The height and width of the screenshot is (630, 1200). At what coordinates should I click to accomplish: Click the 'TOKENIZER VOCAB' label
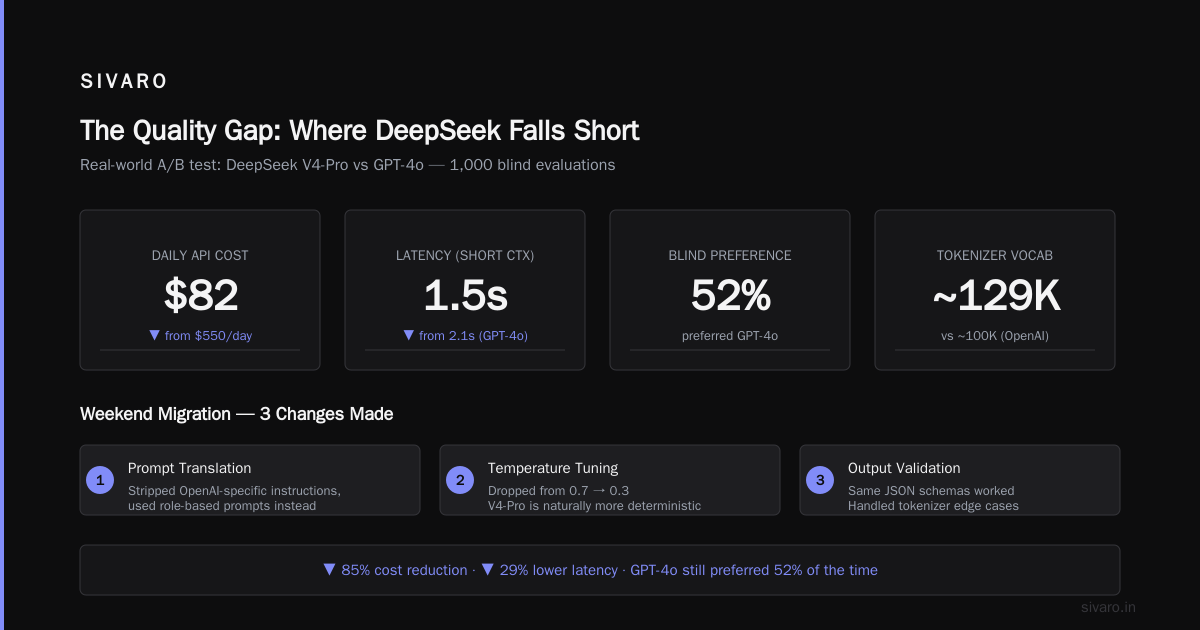pyautogui.click(x=995, y=255)
